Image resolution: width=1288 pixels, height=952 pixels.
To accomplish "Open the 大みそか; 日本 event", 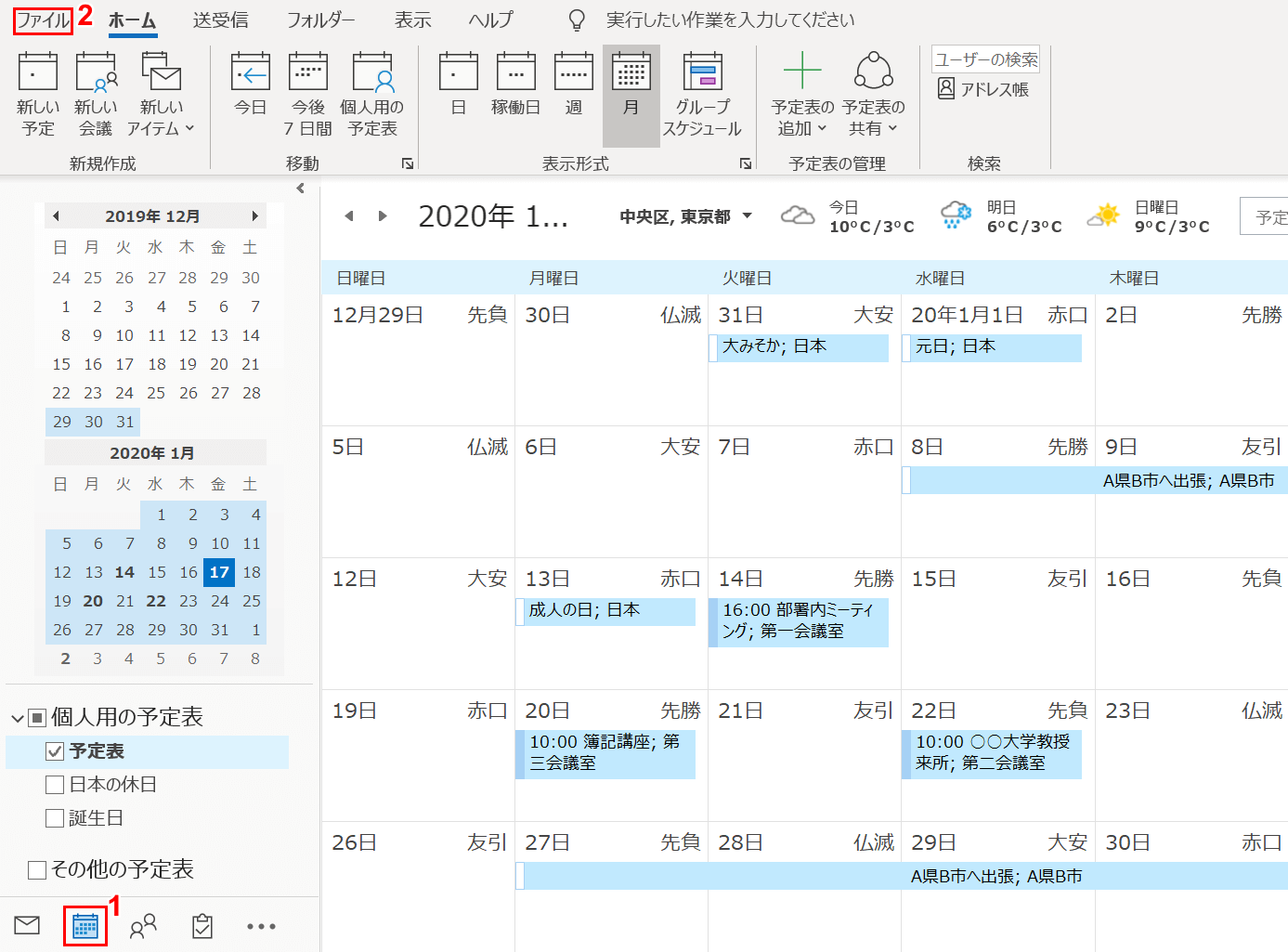I will [799, 347].
